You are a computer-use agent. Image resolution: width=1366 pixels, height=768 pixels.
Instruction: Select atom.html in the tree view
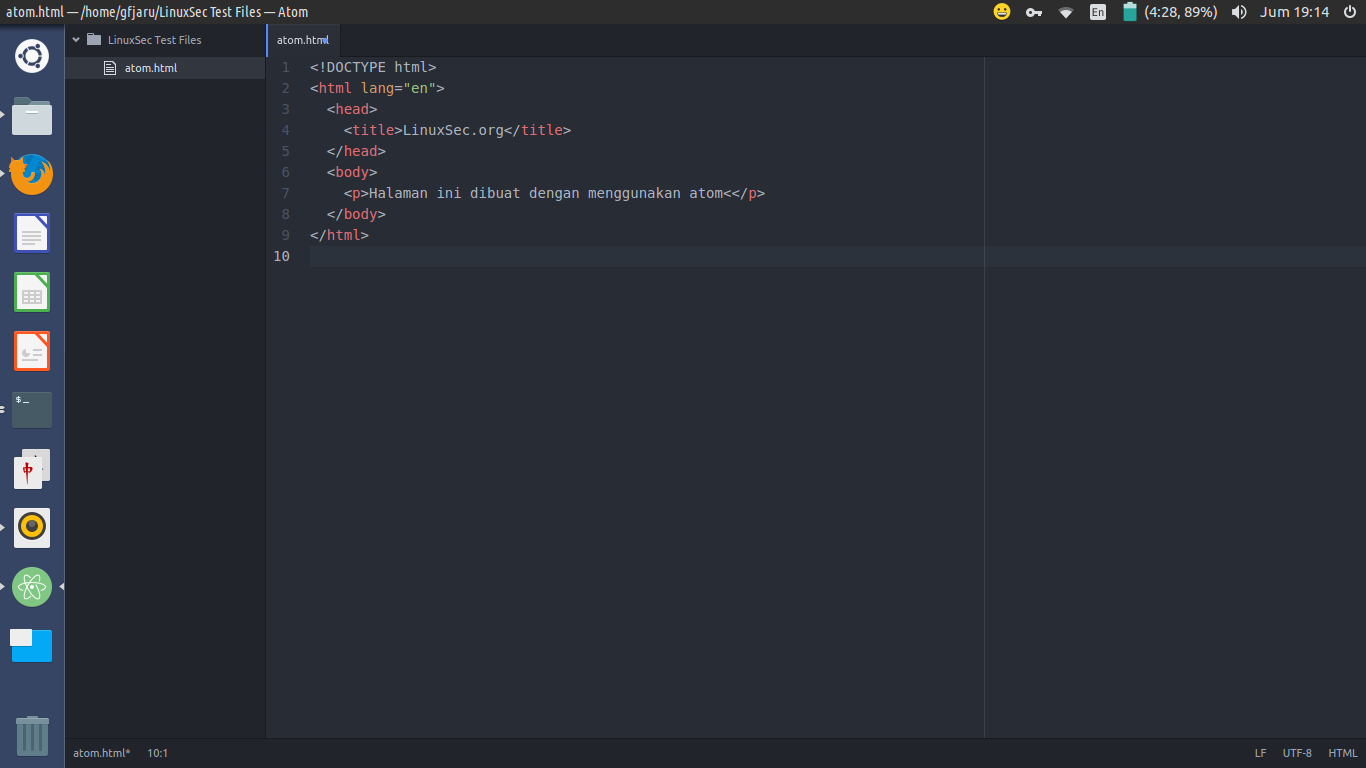point(150,68)
